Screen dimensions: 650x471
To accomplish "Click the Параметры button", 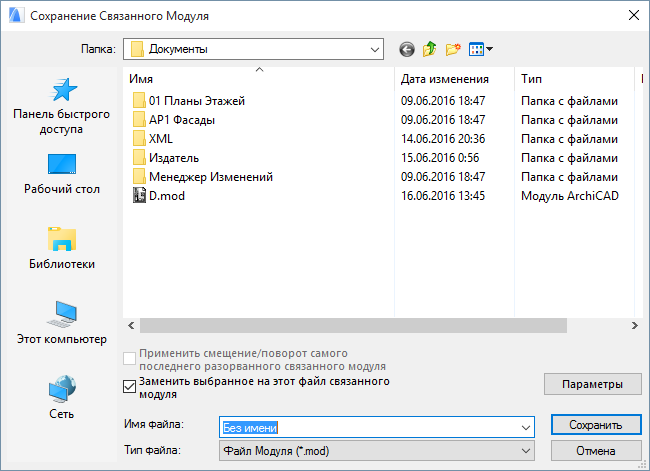I will pos(592,384).
